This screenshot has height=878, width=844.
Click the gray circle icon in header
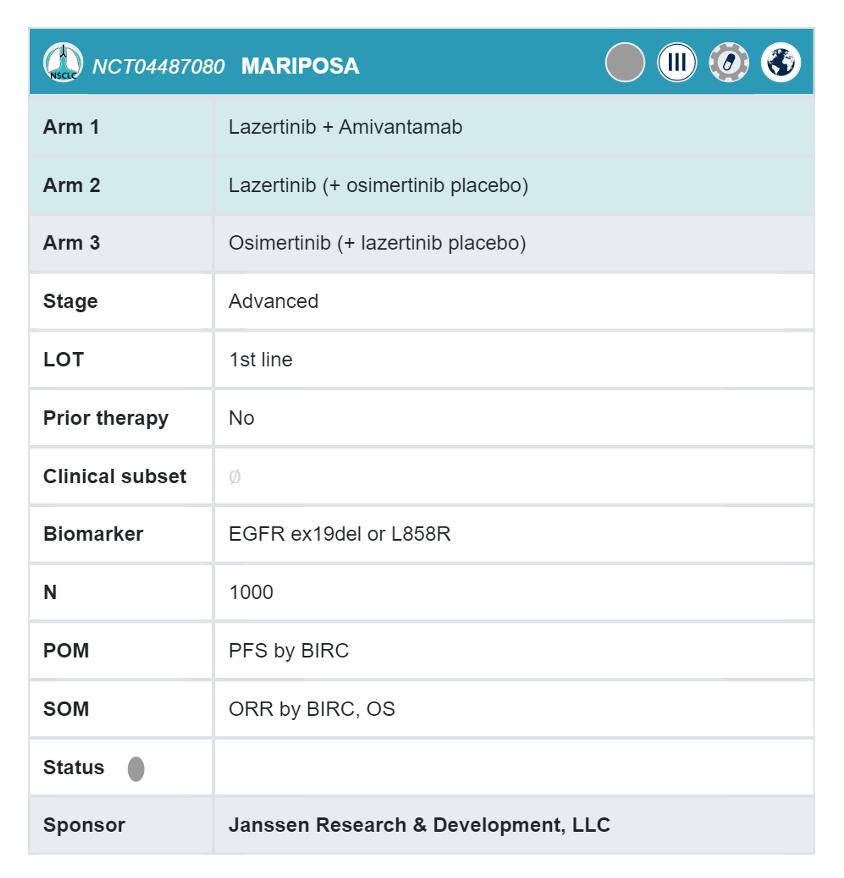pos(625,63)
